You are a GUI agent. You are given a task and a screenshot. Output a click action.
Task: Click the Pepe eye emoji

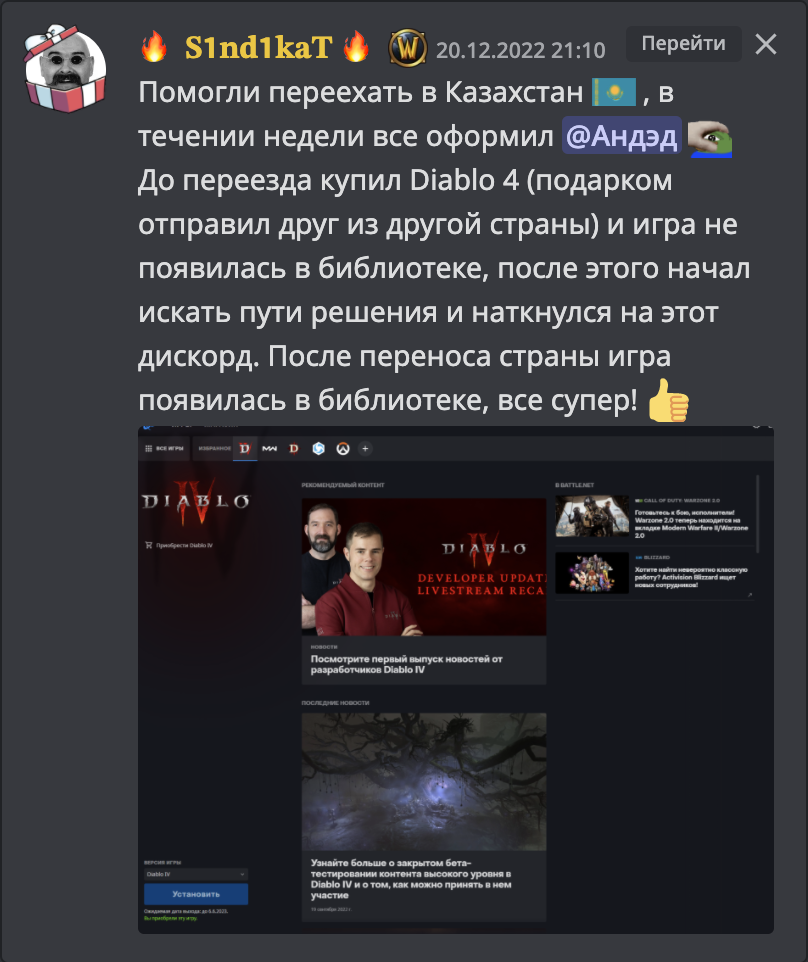(710, 139)
